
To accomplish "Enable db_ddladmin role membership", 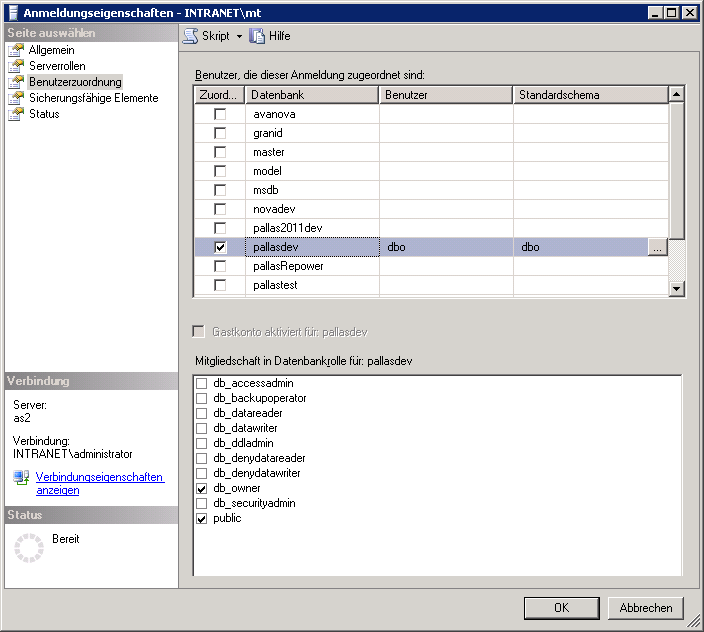I will click(202, 443).
